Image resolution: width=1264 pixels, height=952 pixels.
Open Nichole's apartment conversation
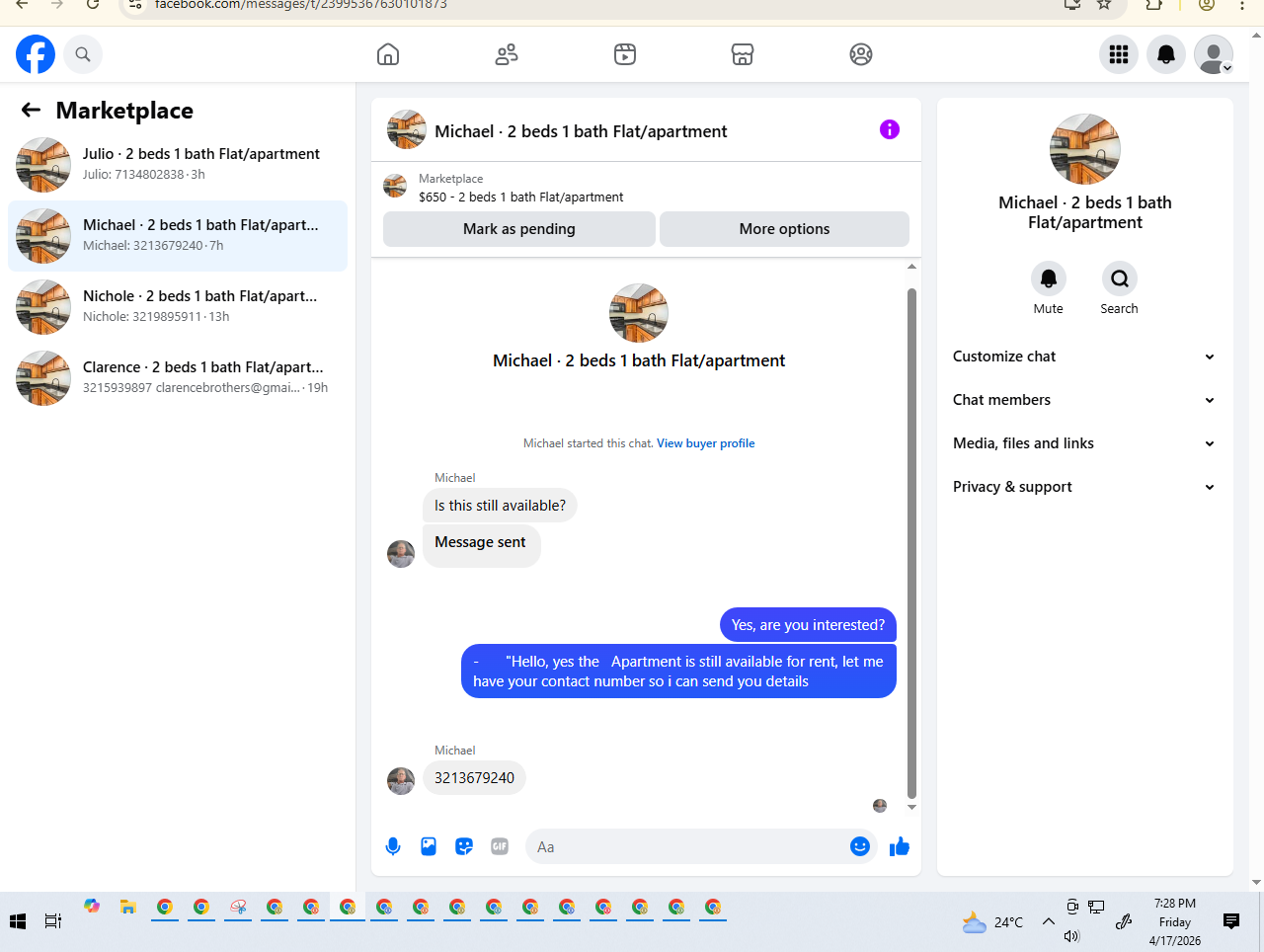click(x=178, y=307)
